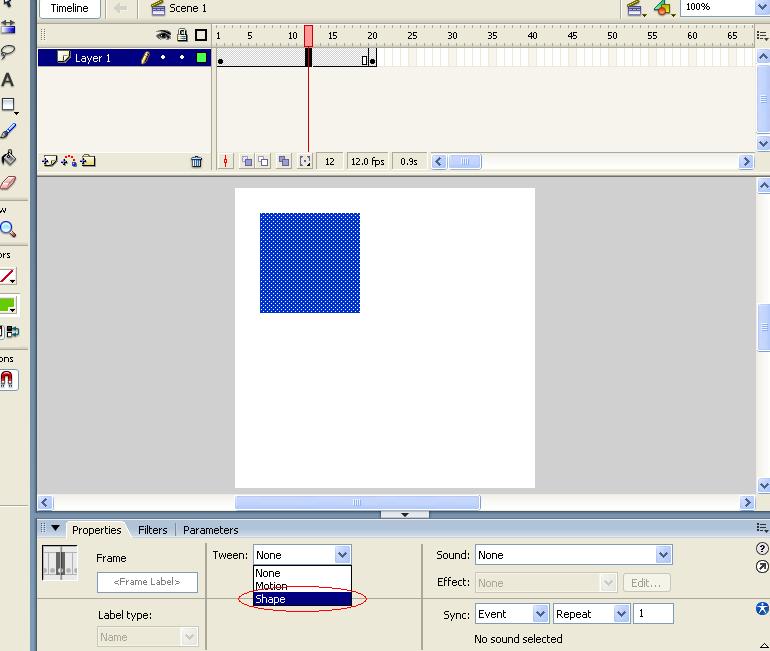Click the 12.0 fps frame rate
770x651 pixels.
(367, 162)
